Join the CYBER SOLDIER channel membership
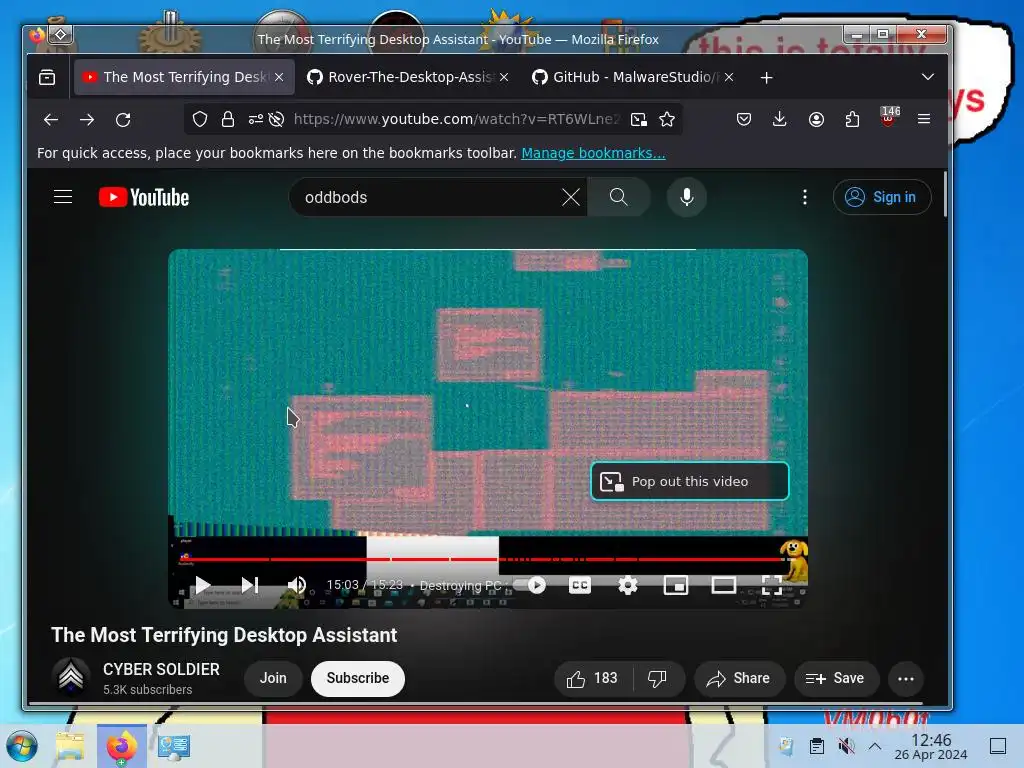The height and width of the screenshot is (768, 1024). pyautogui.click(x=273, y=679)
